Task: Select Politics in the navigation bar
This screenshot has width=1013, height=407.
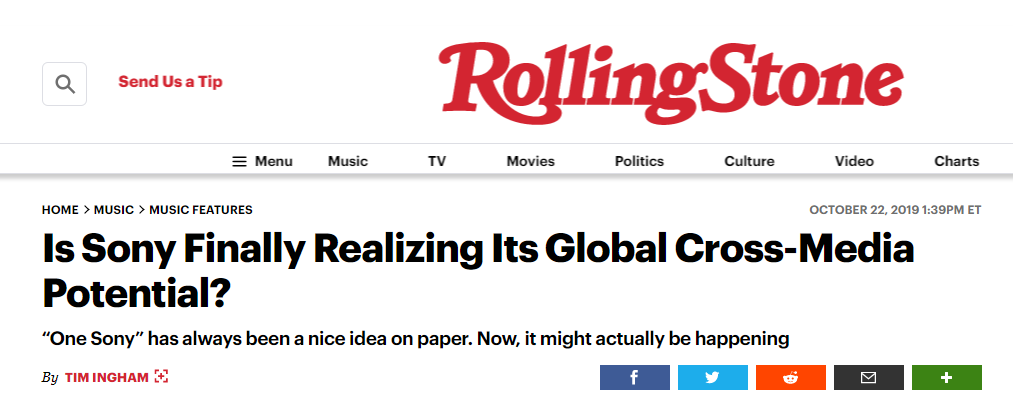Action: [x=639, y=162]
